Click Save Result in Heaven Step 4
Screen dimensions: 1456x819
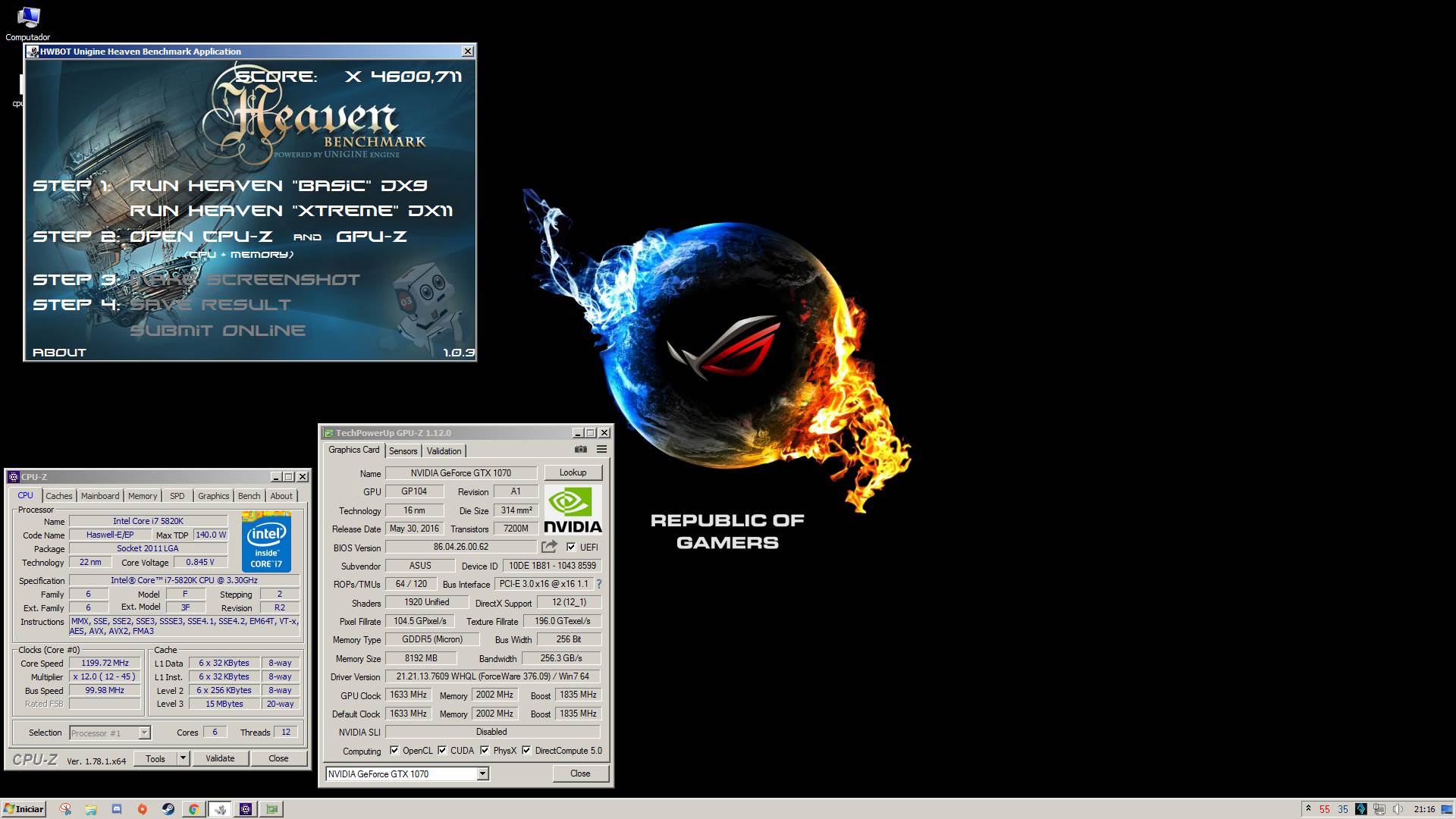(211, 305)
